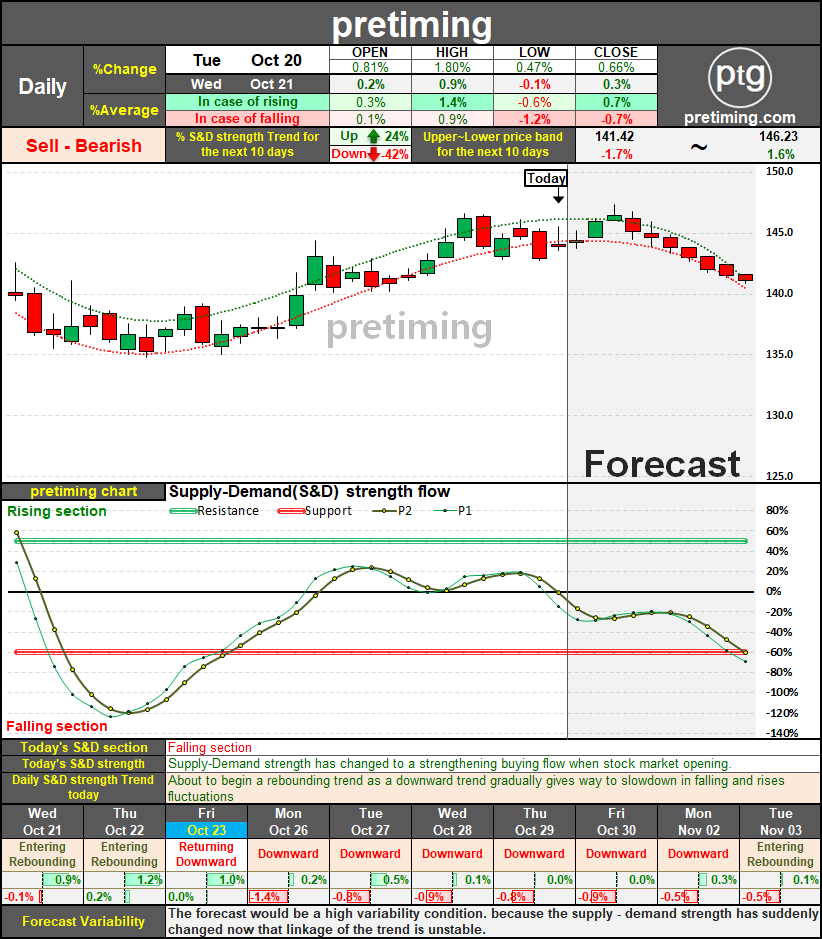Open the pretiming.com link

[x=740, y=117]
